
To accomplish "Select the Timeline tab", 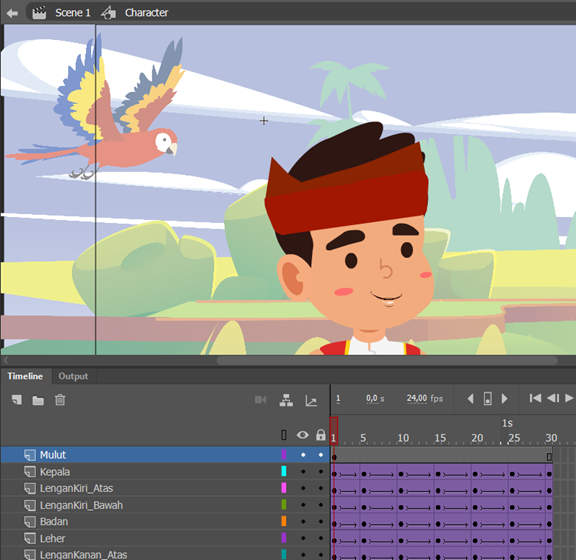I will [x=25, y=376].
